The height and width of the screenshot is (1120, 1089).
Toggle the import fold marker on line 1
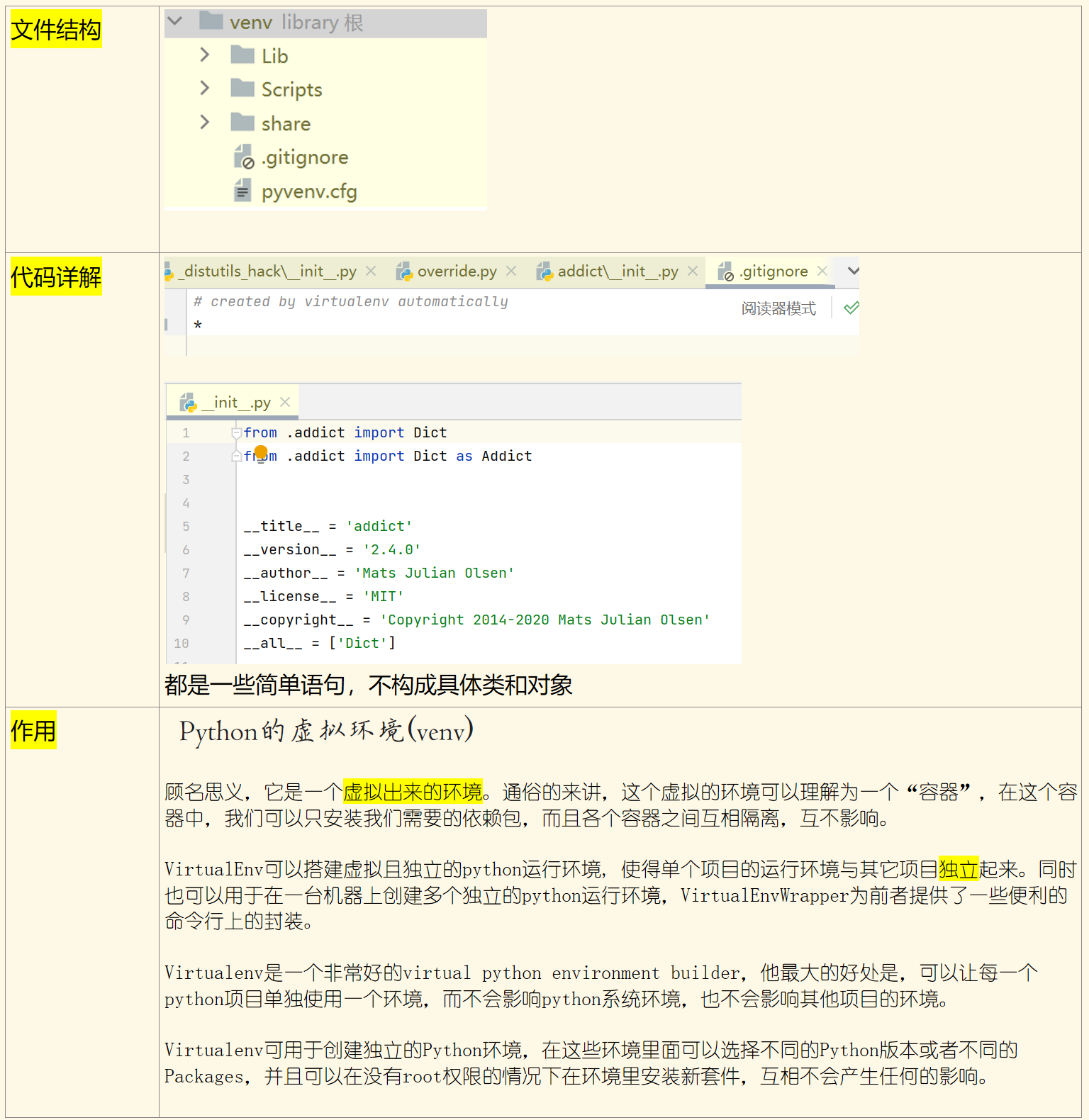(237, 432)
